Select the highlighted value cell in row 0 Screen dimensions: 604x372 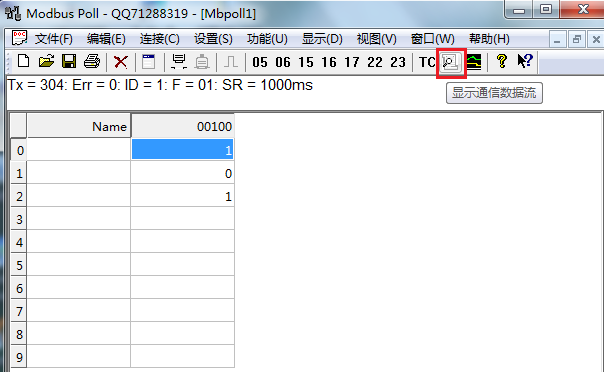pyautogui.click(x=183, y=149)
